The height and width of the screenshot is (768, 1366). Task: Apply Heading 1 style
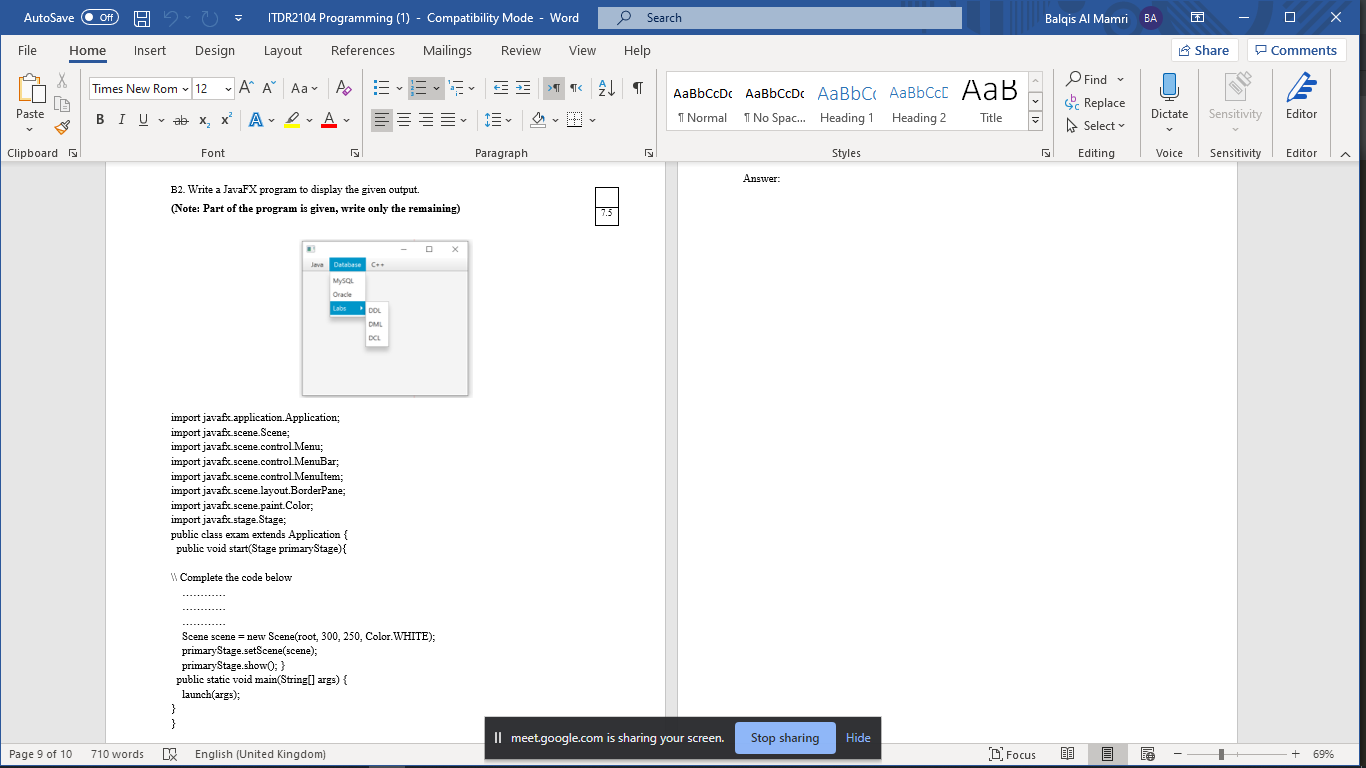(x=846, y=101)
